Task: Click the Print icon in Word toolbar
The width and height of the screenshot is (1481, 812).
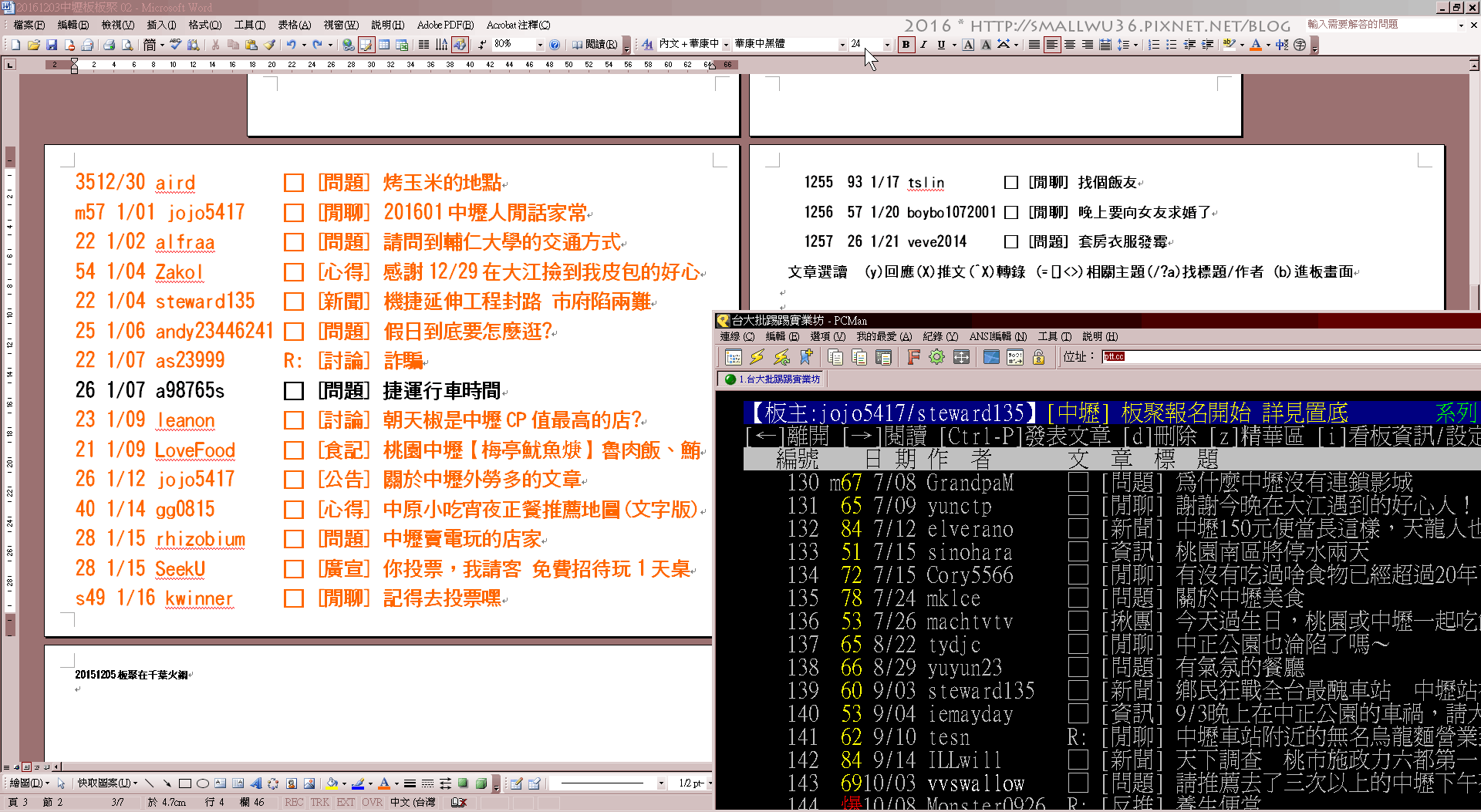Action: (109, 45)
